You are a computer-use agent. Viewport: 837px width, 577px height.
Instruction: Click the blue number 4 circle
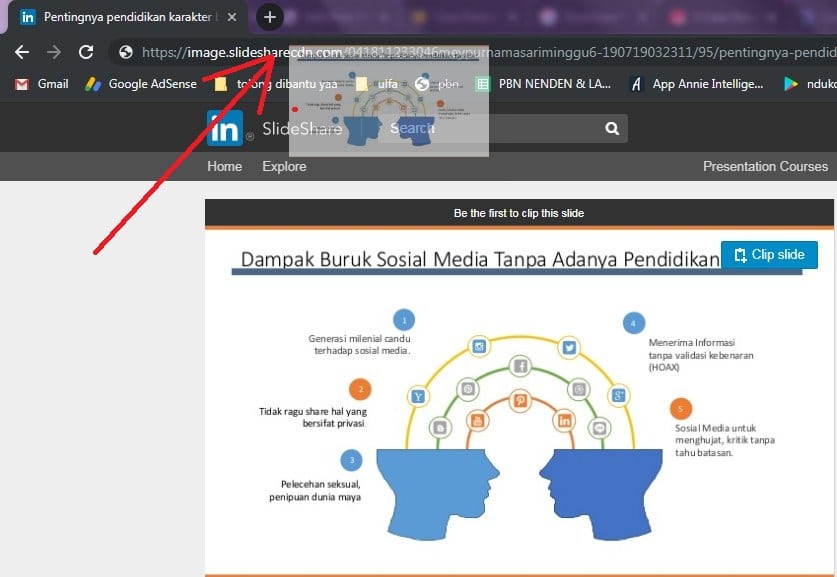[x=634, y=323]
